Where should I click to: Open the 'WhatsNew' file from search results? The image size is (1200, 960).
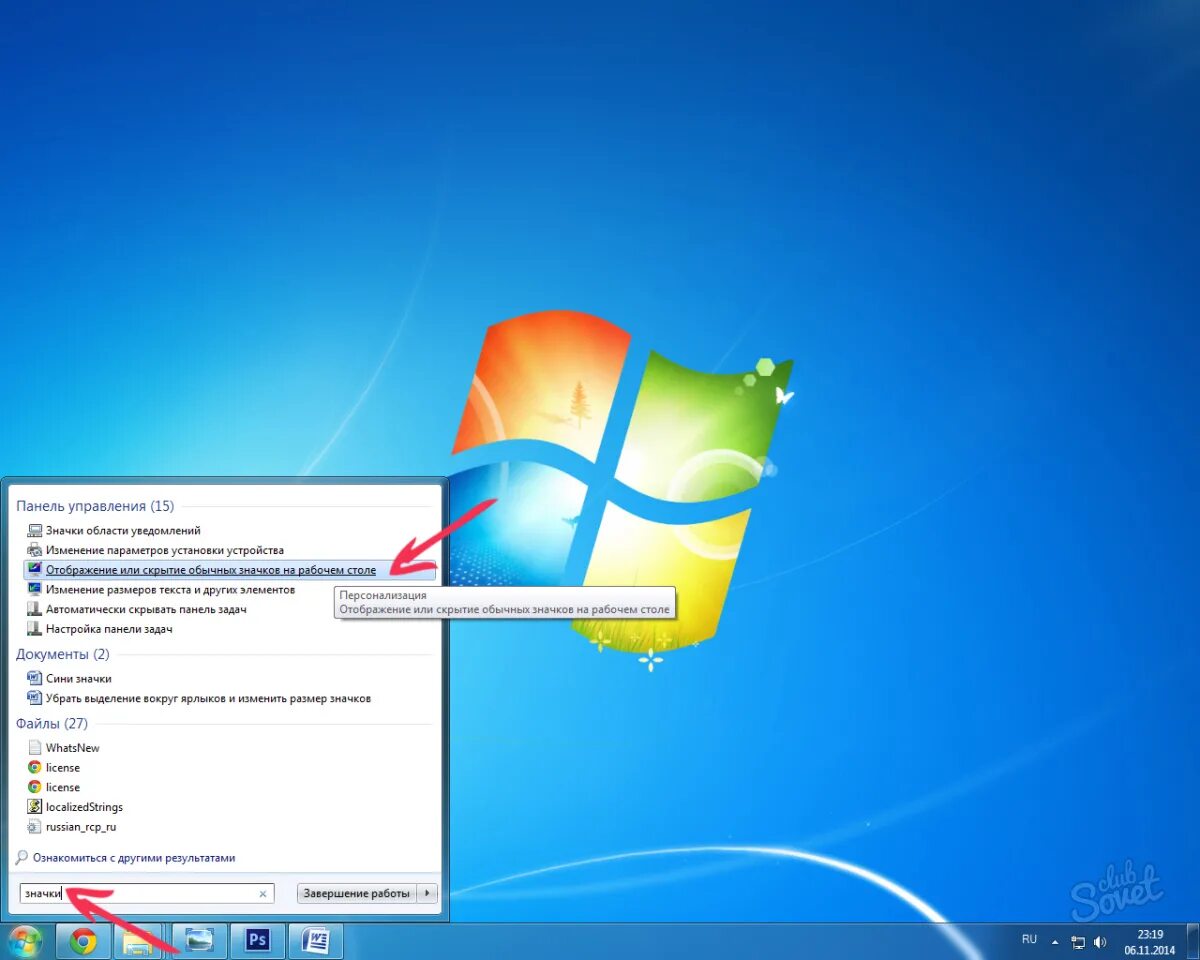tap(72, 747)
